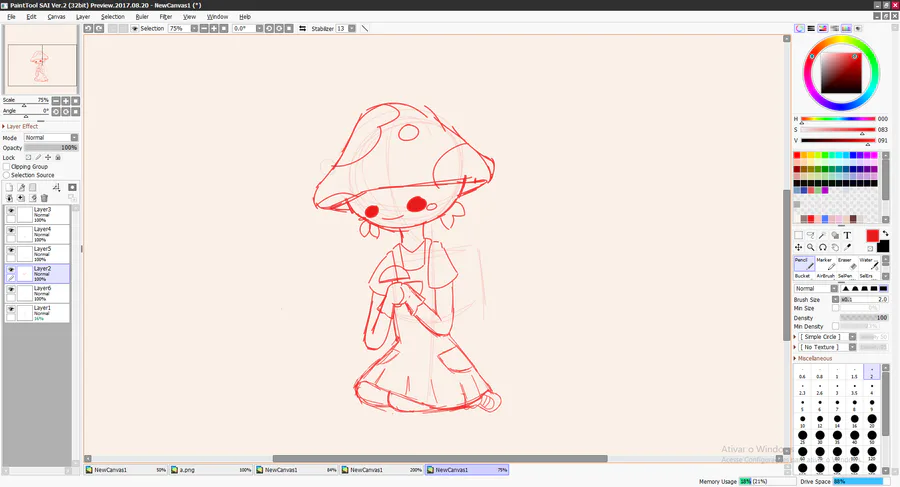
Task: Open the File menu
Action: coord(11,17)
